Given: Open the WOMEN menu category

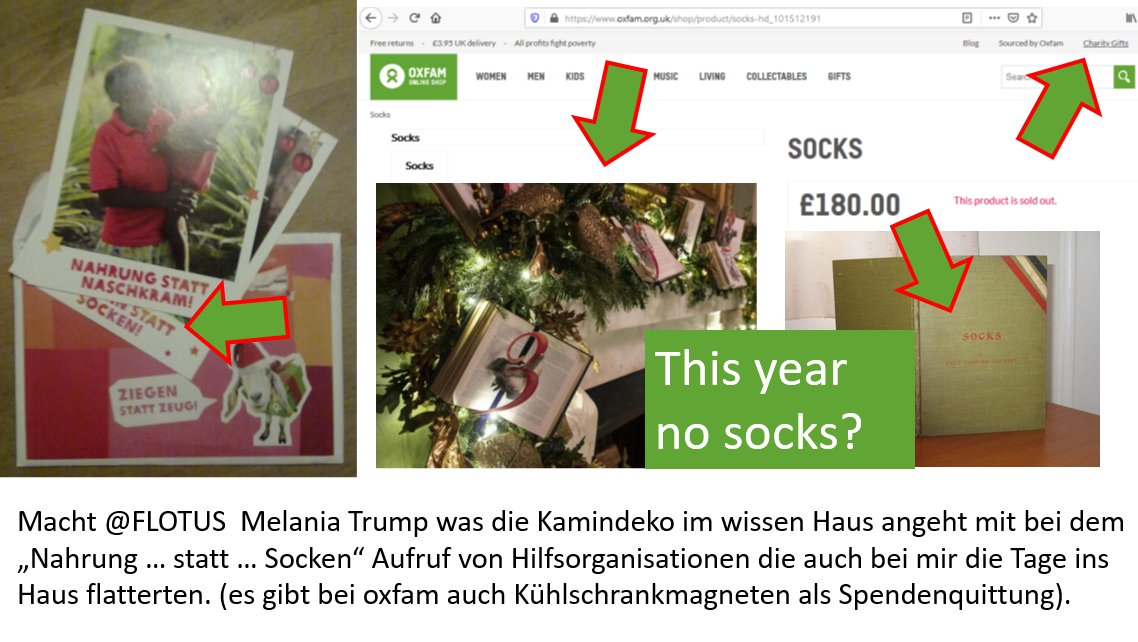Looking at the screenshot, I should (491, 76).
